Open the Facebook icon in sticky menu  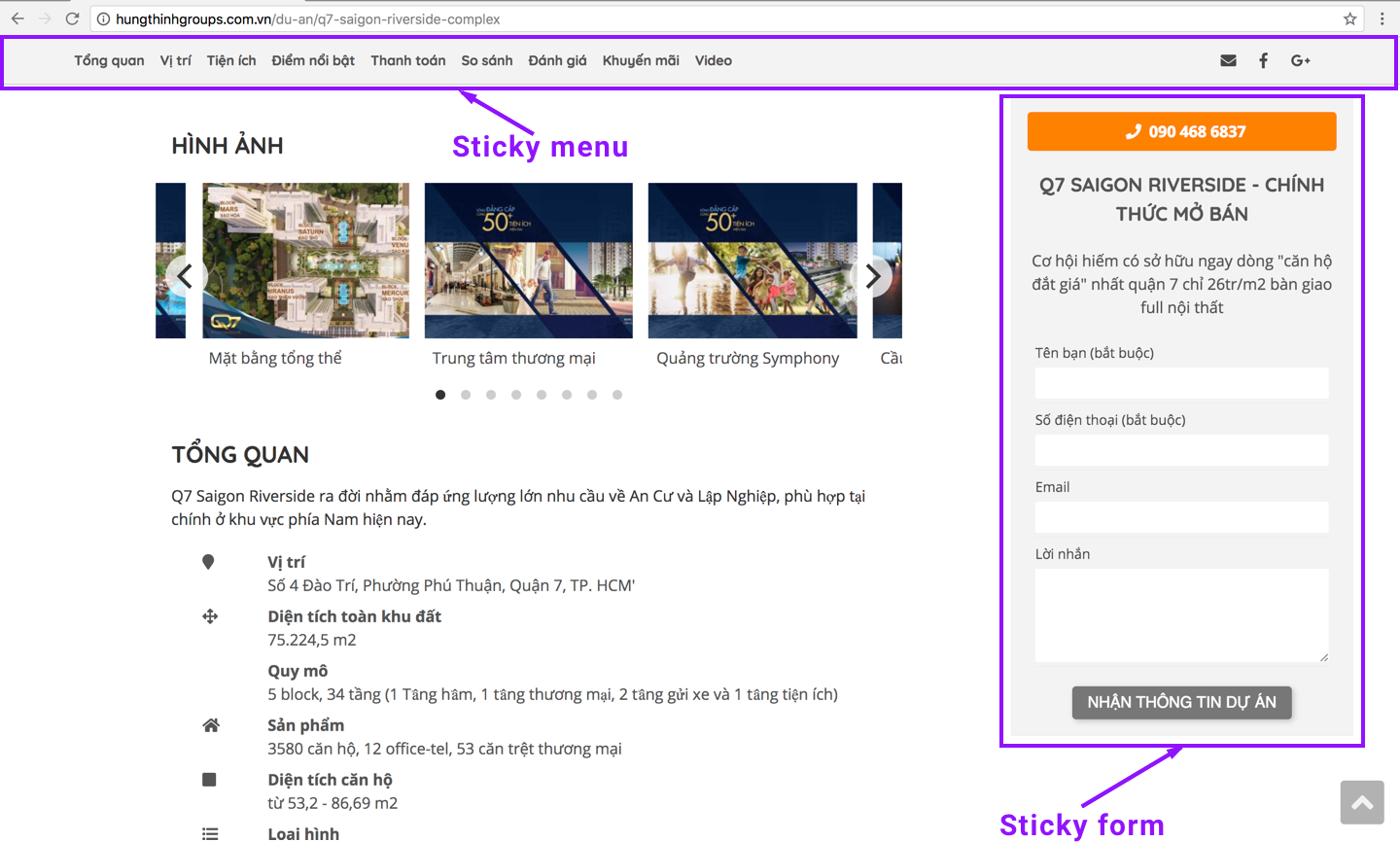(x=1263, y=60)
